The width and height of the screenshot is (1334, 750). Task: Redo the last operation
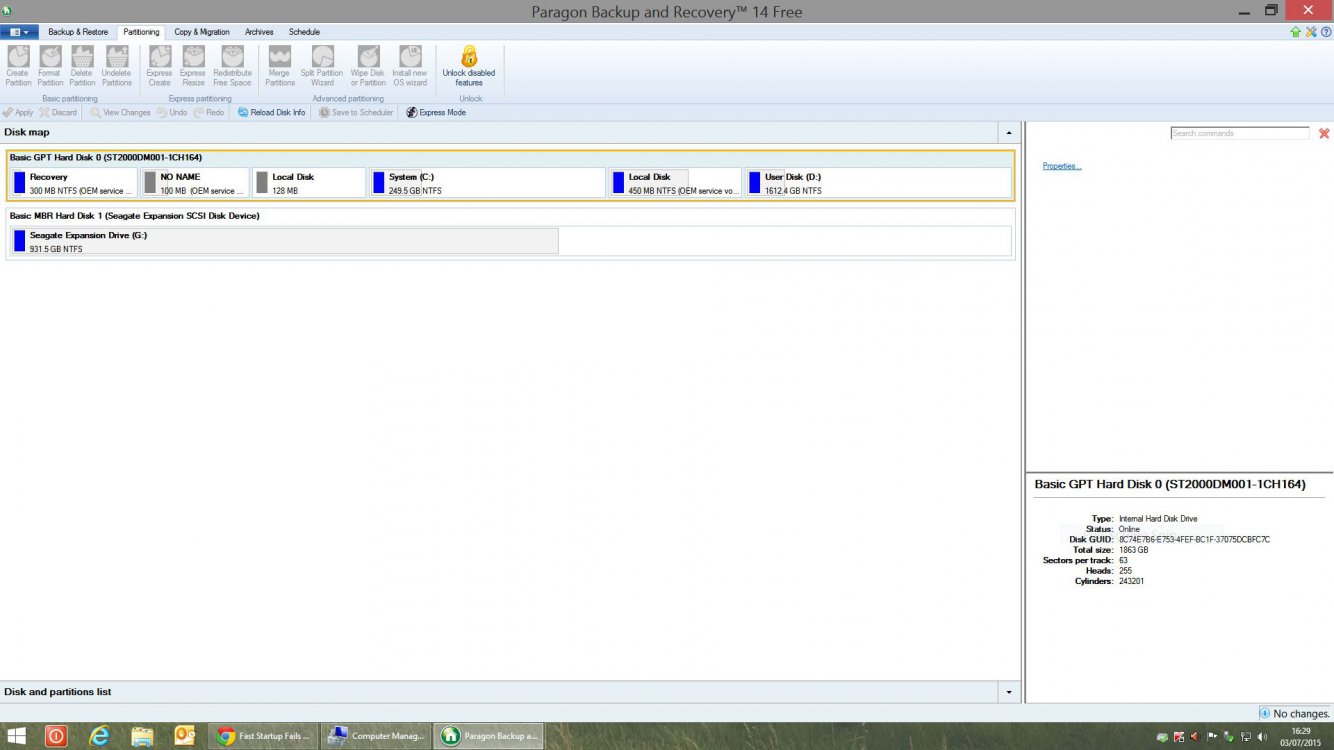click(x=208, y=113)
